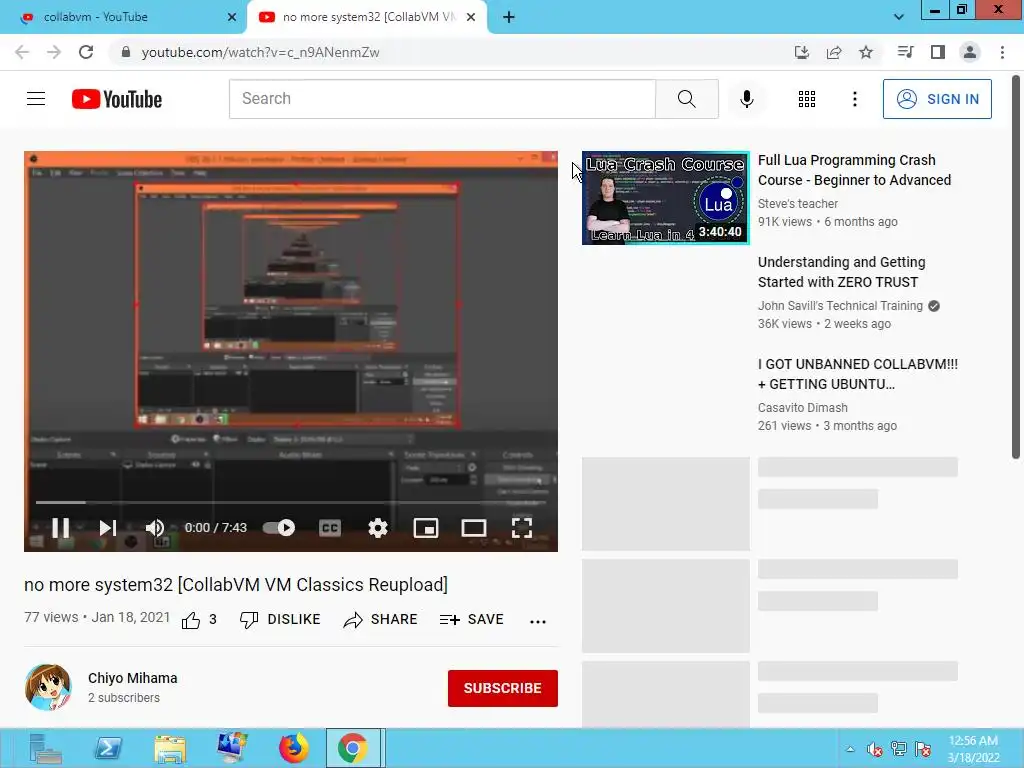This screenshot has height=768, width=1024.
Task: Skip to next video
Action: coord(108,528)
